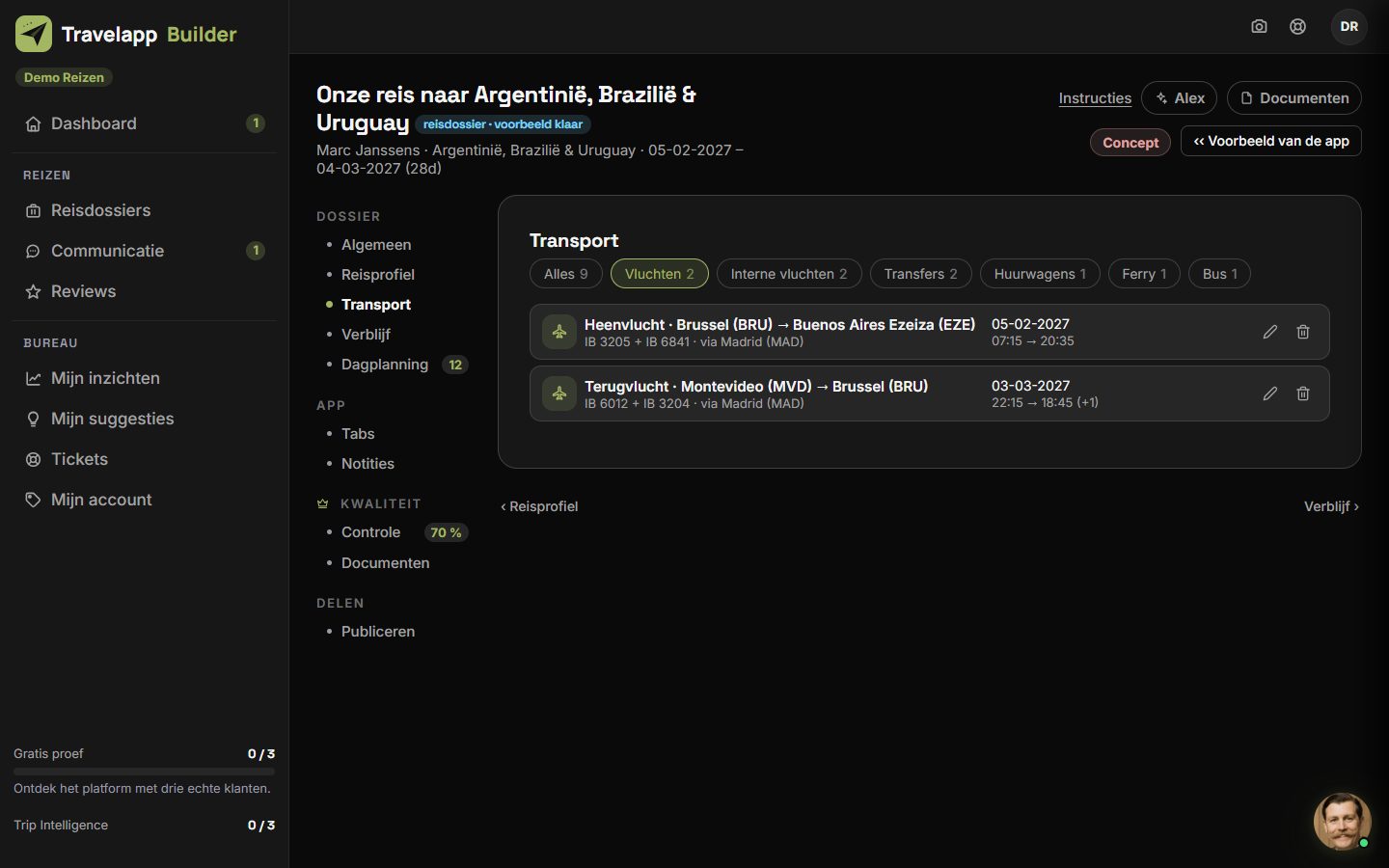Edit the Heenvlucht Brussel flight with pencil icon
1389x868 pixels.
tap(1270, 332)
